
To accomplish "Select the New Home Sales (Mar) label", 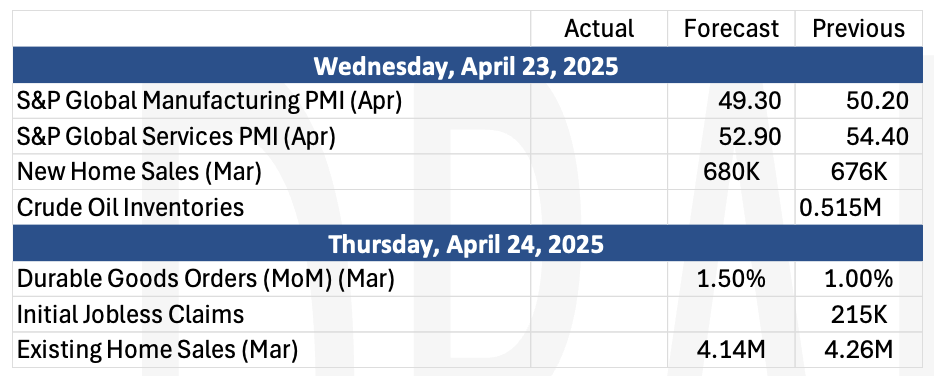I will (139, 172).
